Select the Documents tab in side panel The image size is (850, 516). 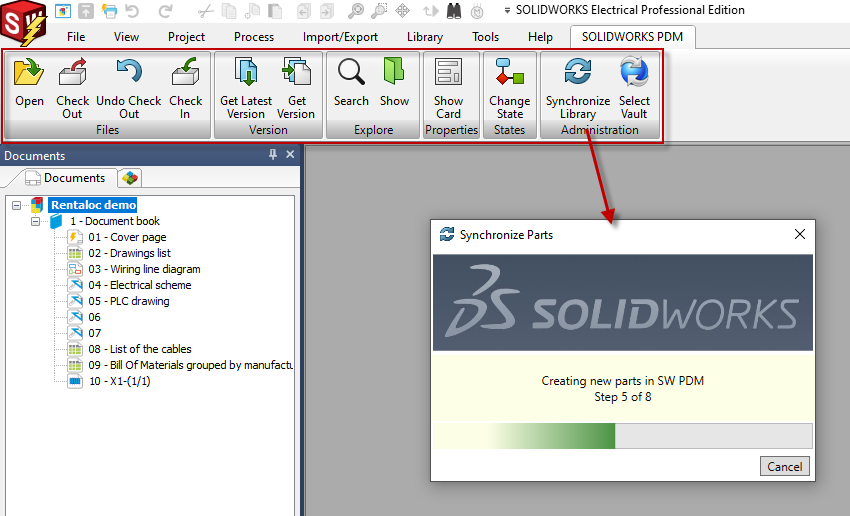[x=65, y=178]
